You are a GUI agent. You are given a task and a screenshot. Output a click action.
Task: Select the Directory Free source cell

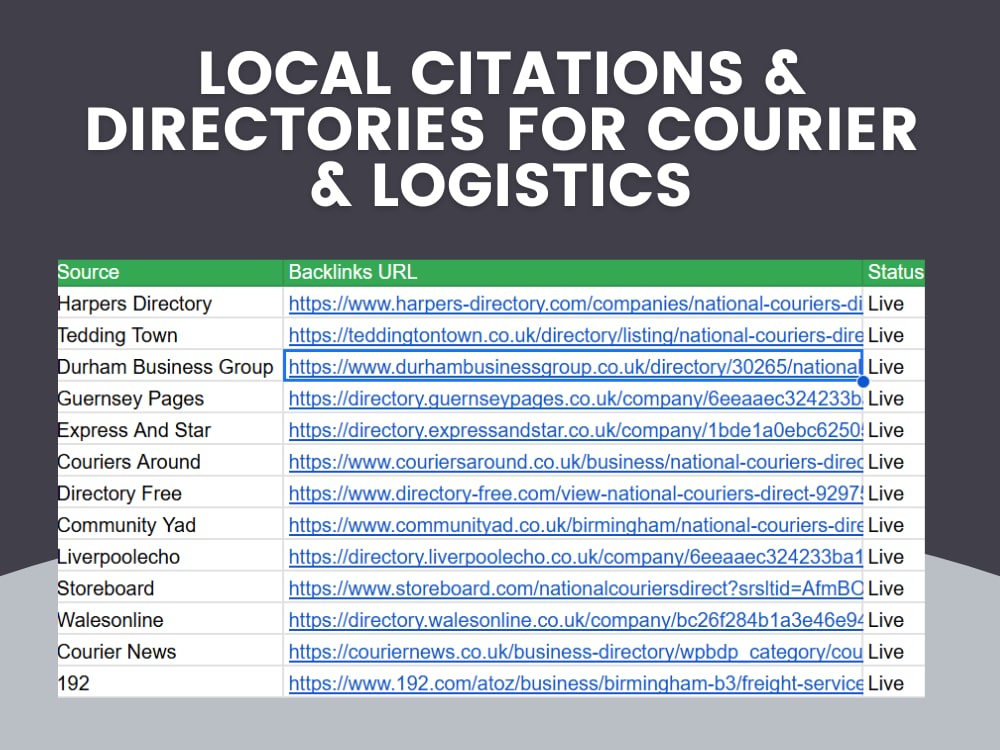click(x=170, y=494)
